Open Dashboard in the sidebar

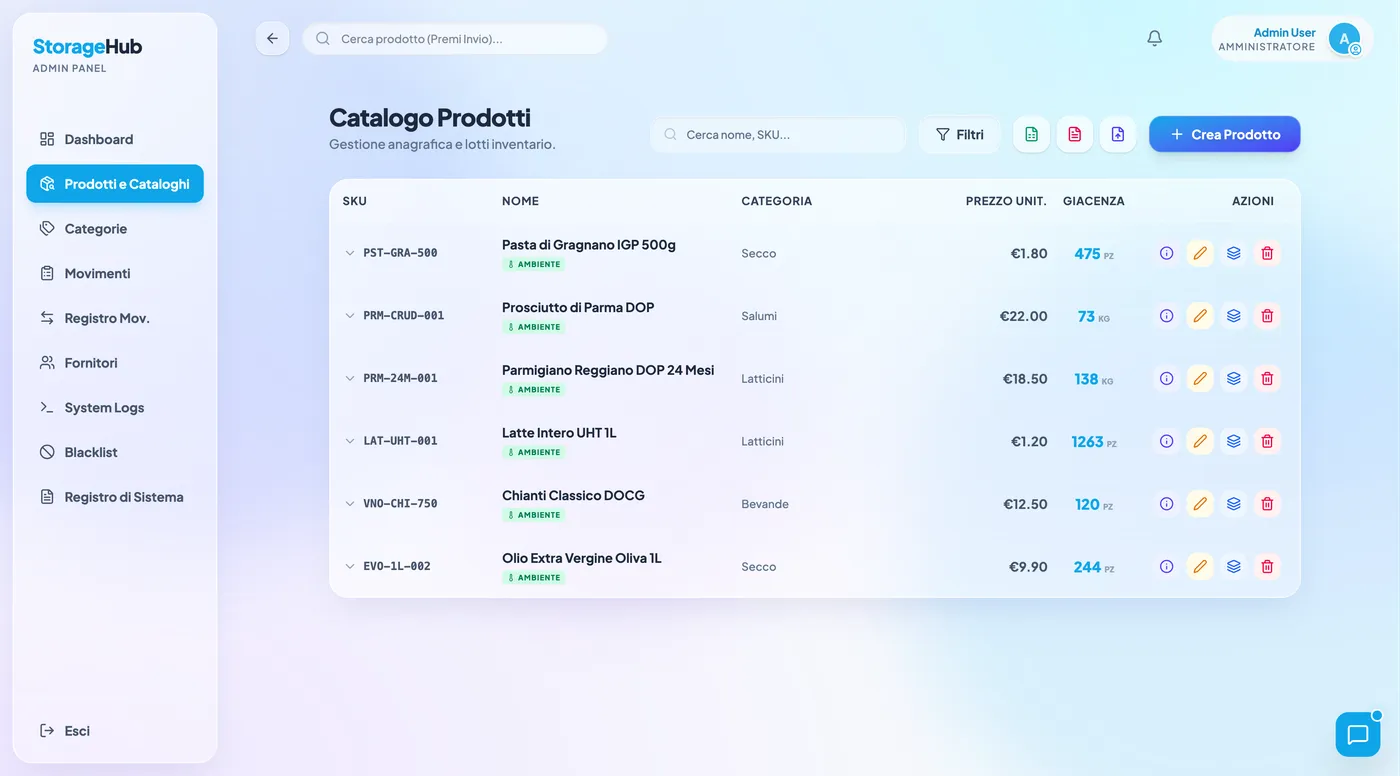(x=115, y=139)
